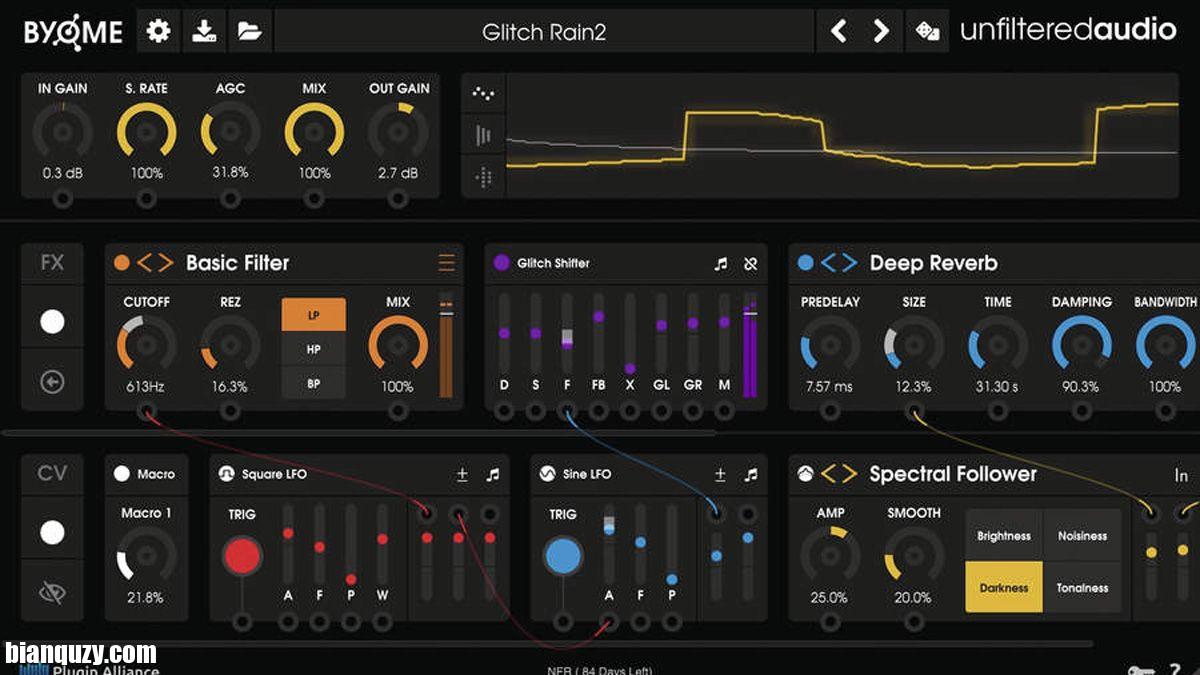The image size is (1200, 675).
Task: Toggle the Glitch Shifter link icon
Action: [751, 263]
